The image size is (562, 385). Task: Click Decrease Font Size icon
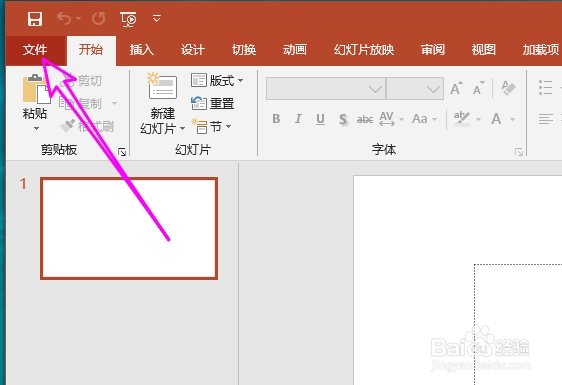[x=478, y=88]
